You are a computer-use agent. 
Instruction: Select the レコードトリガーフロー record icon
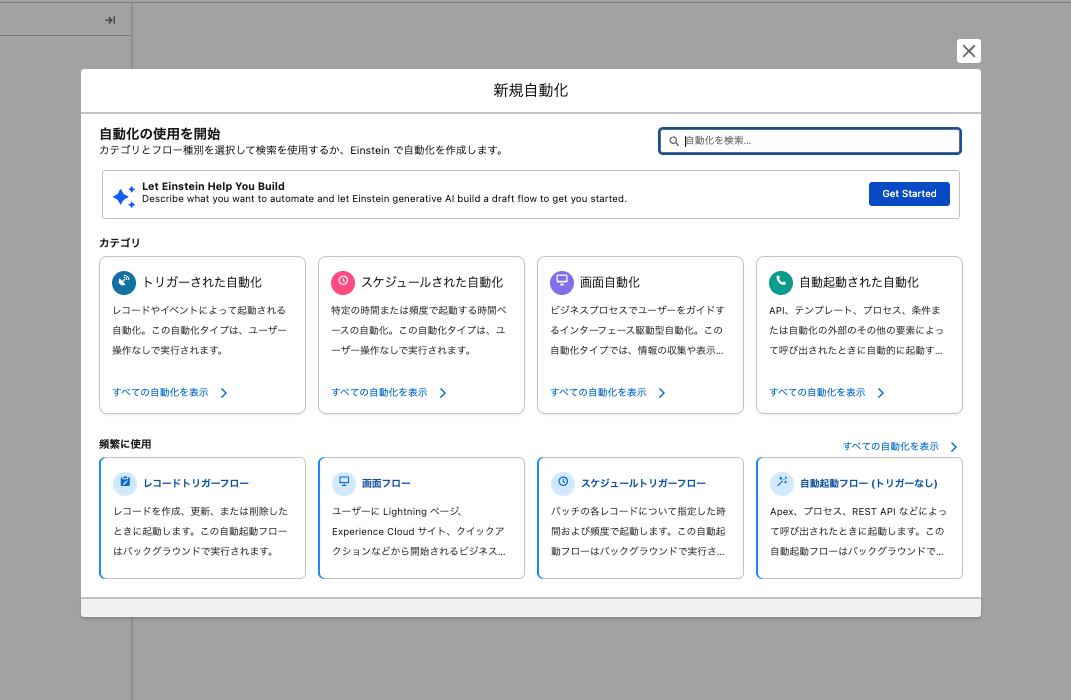click(124, 483)
